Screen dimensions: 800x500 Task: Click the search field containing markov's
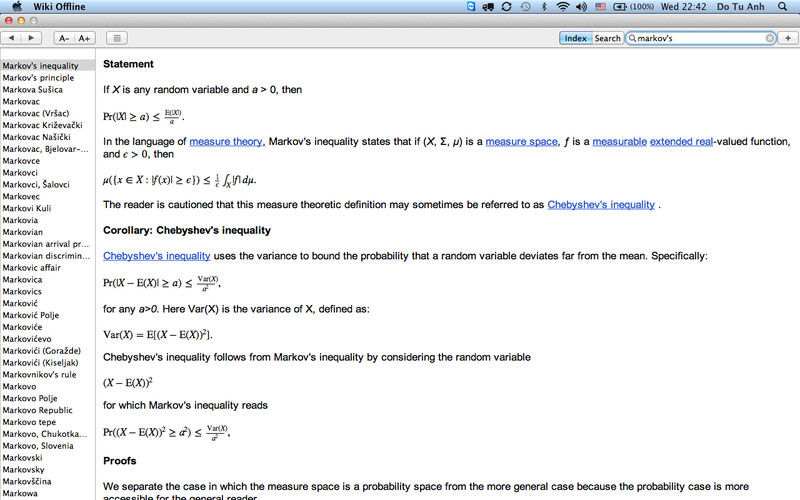click(x=701, y=38)
